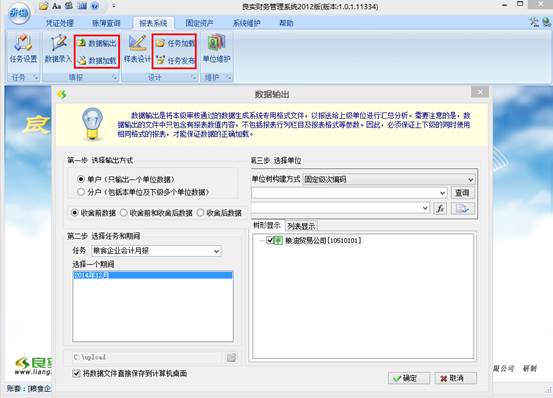Click the fx formula button
Image resolution: width=553 pixels, height=398 pixels.
tap(440, 208)
